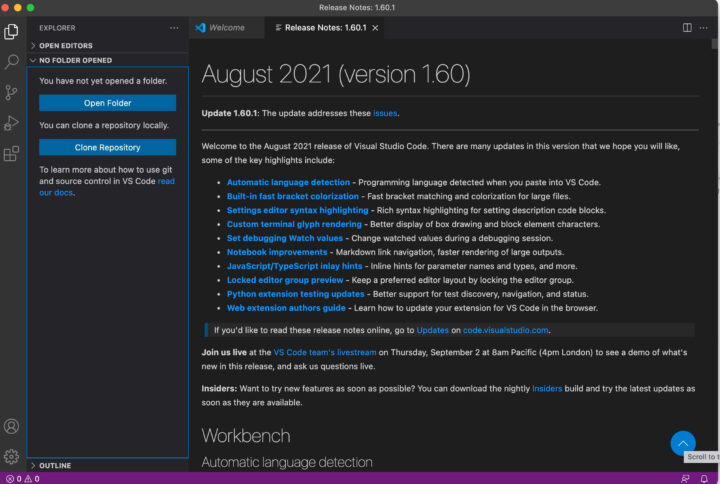Open the Extensions view icon
The height and width of the screenshot is (484, 720).
point(11,153)
